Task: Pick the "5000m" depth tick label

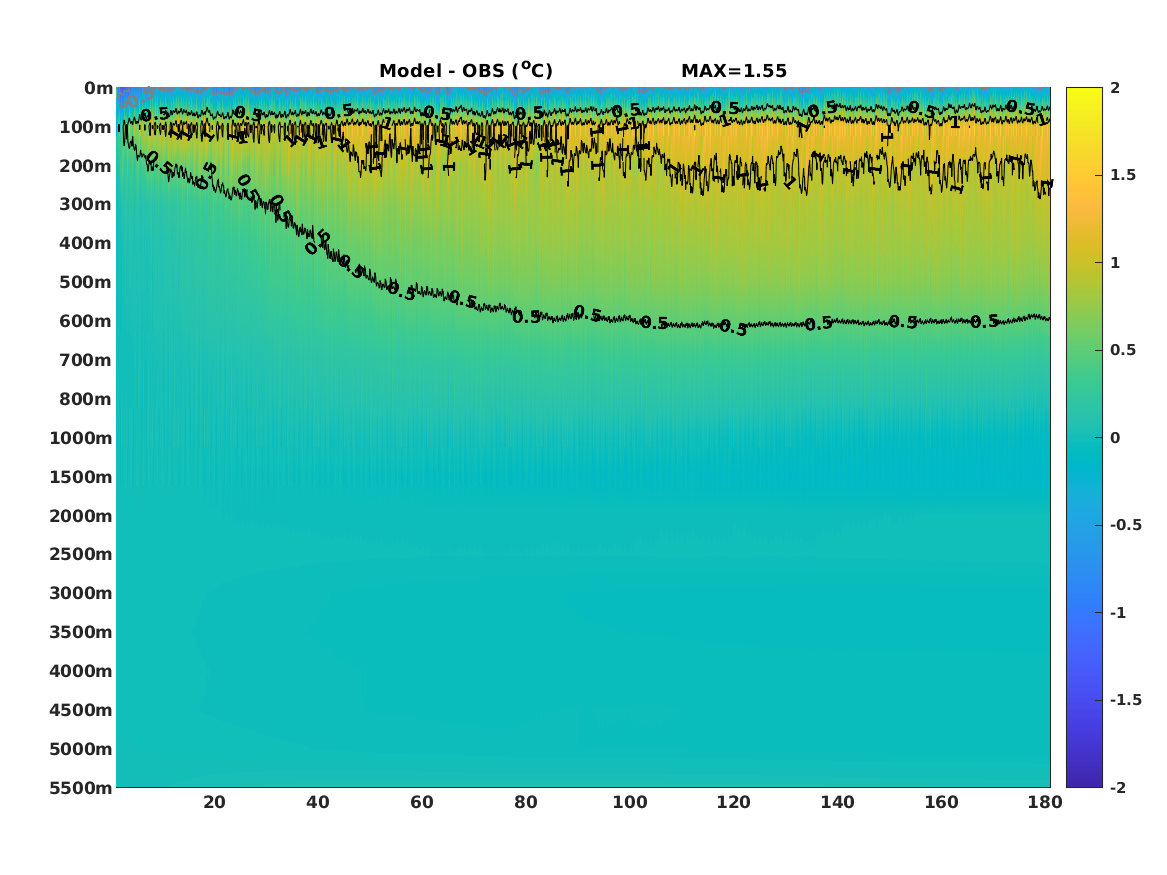Action: coord(81,749)
